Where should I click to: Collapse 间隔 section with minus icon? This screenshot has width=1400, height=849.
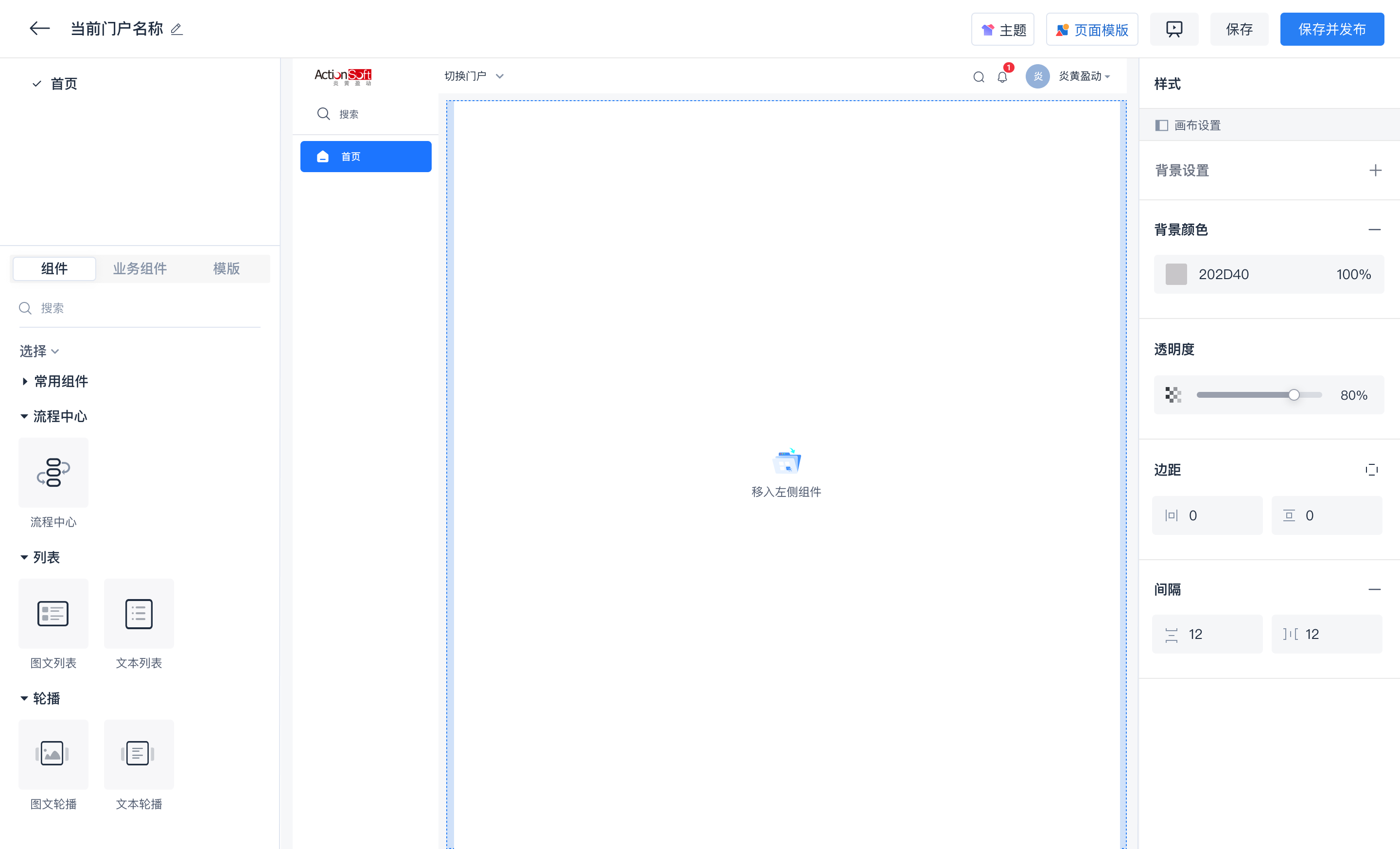tap(1374, 590)
